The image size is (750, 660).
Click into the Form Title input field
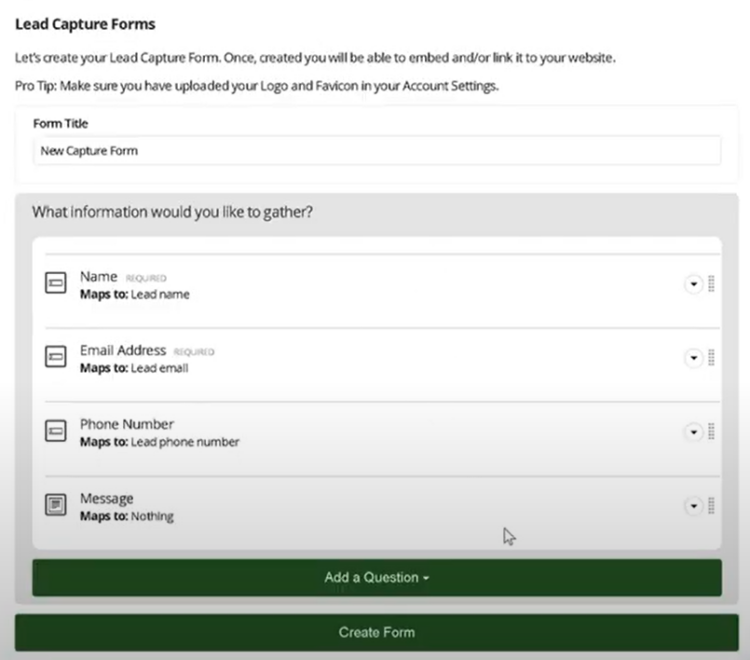(377, 151)
